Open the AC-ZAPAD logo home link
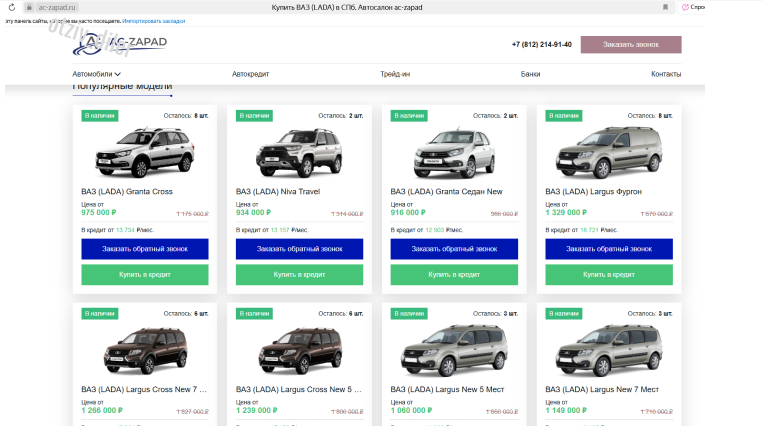Viewport: 762px width, 426px height. click(x=120, y=45)
